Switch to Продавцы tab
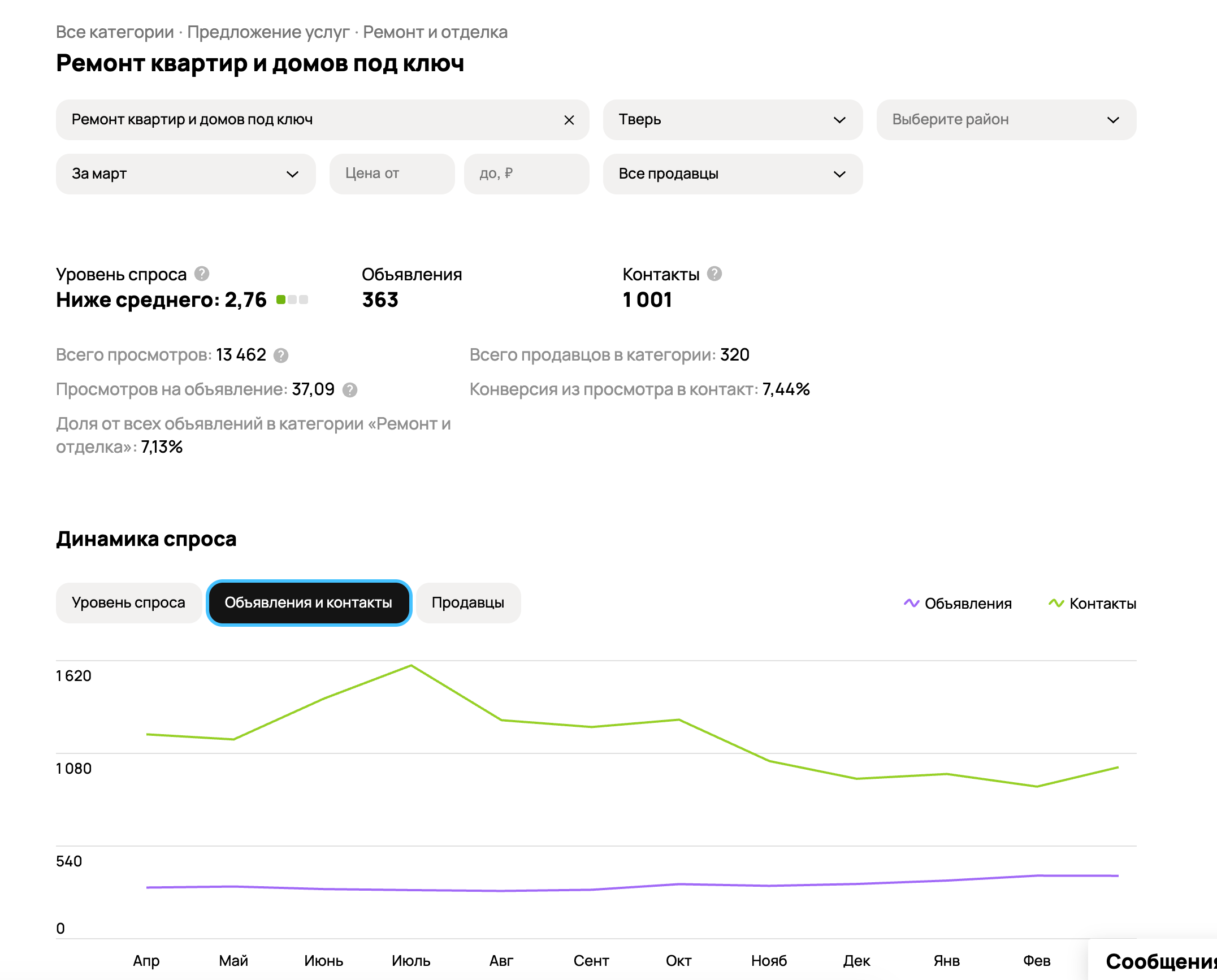 point(467,603)
